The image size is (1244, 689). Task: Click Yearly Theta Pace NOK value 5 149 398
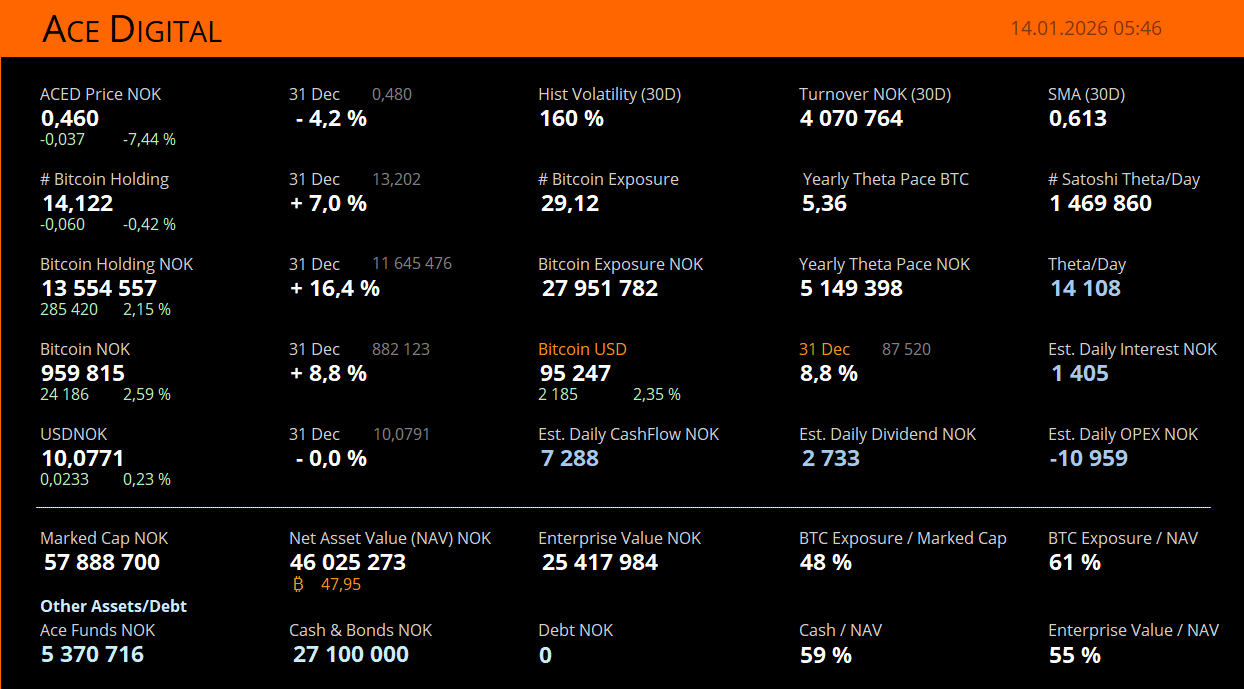(x=851, y=288)
